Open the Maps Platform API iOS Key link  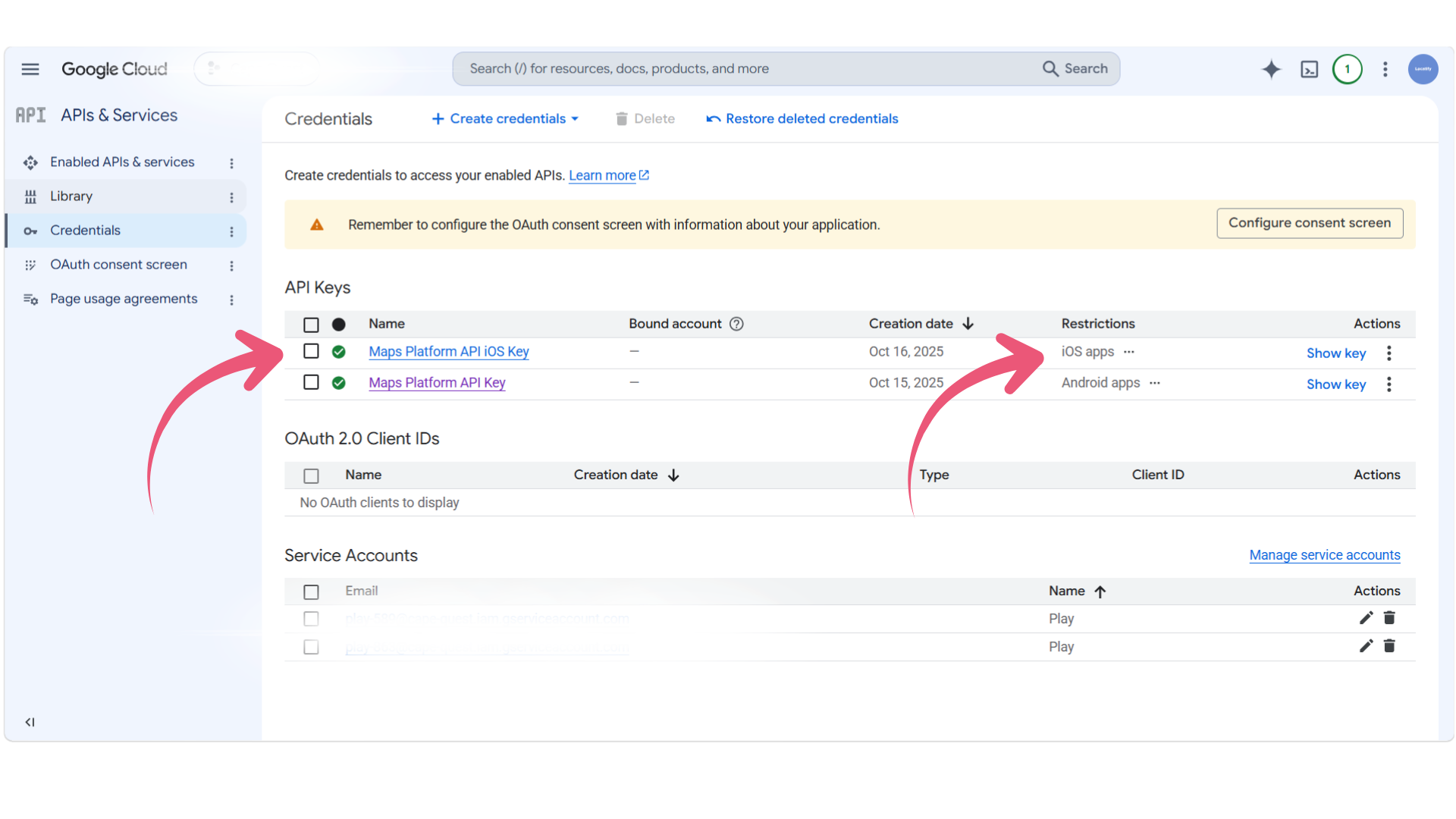pos(449,352)
